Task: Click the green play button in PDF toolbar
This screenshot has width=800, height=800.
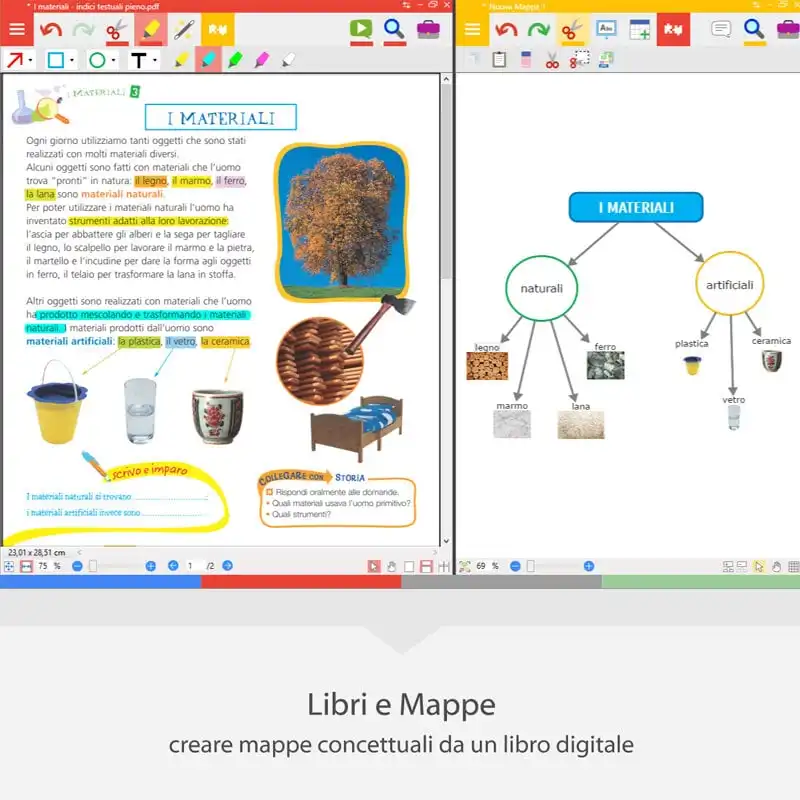Action: coord(361,29)
